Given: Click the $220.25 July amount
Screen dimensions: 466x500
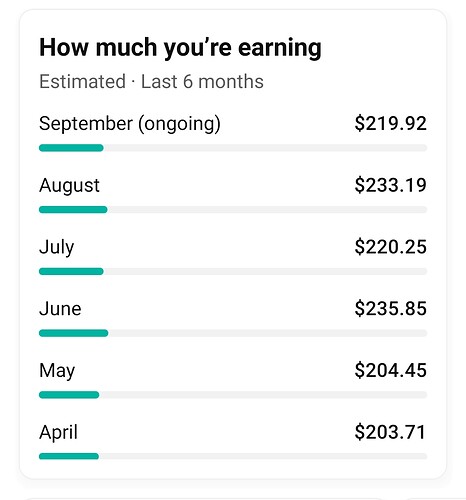Looking at the screenshot, I should 391,247.
